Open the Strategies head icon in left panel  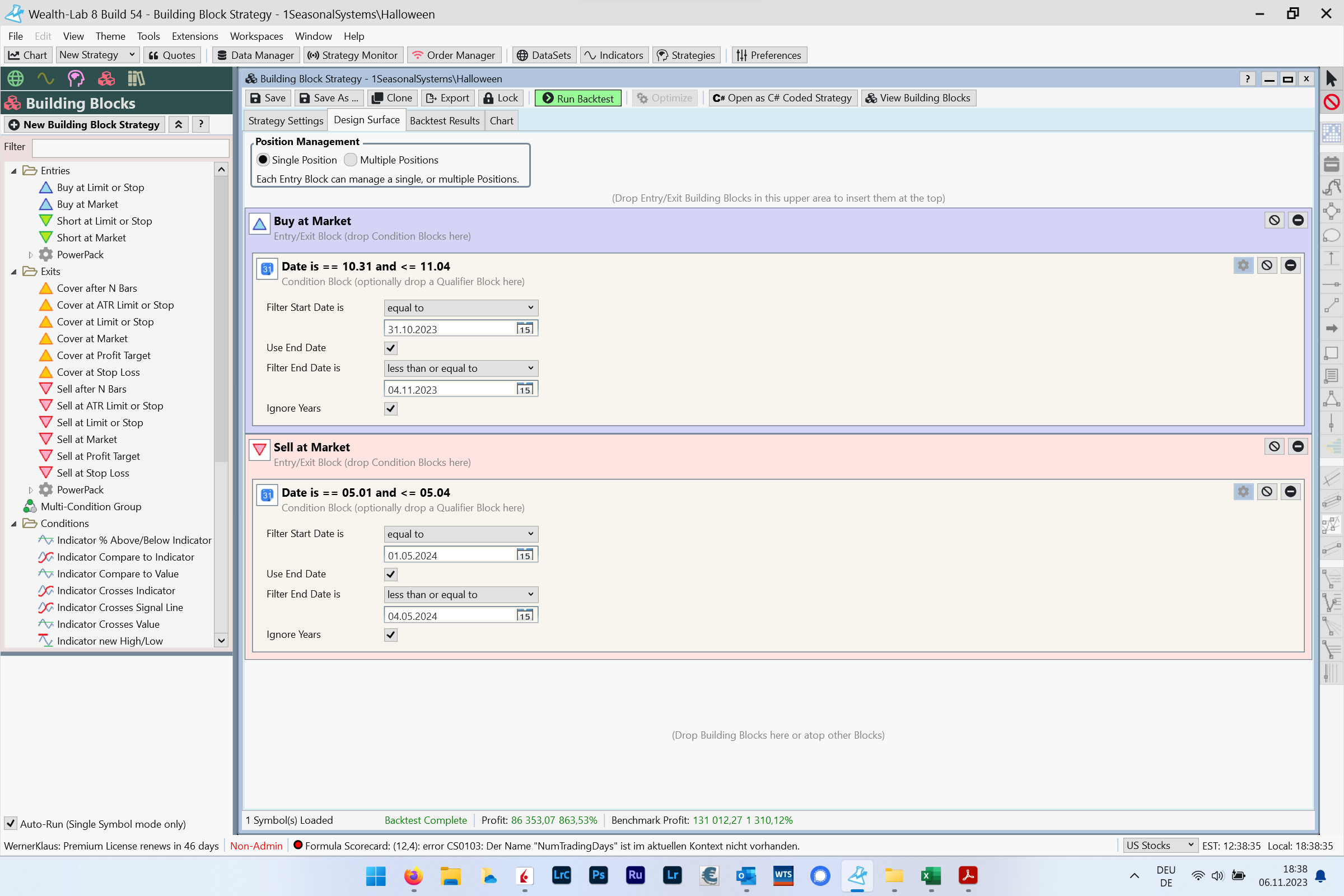tap(76, 78)
